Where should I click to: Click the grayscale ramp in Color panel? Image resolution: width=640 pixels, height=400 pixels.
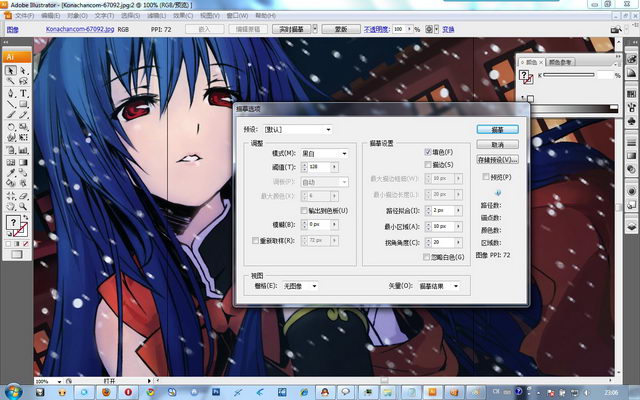tap(575, 108)
